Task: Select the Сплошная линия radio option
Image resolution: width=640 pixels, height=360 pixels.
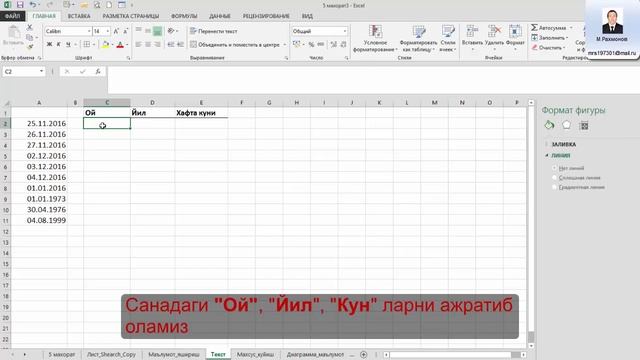Action: click(x=554, y=178)
